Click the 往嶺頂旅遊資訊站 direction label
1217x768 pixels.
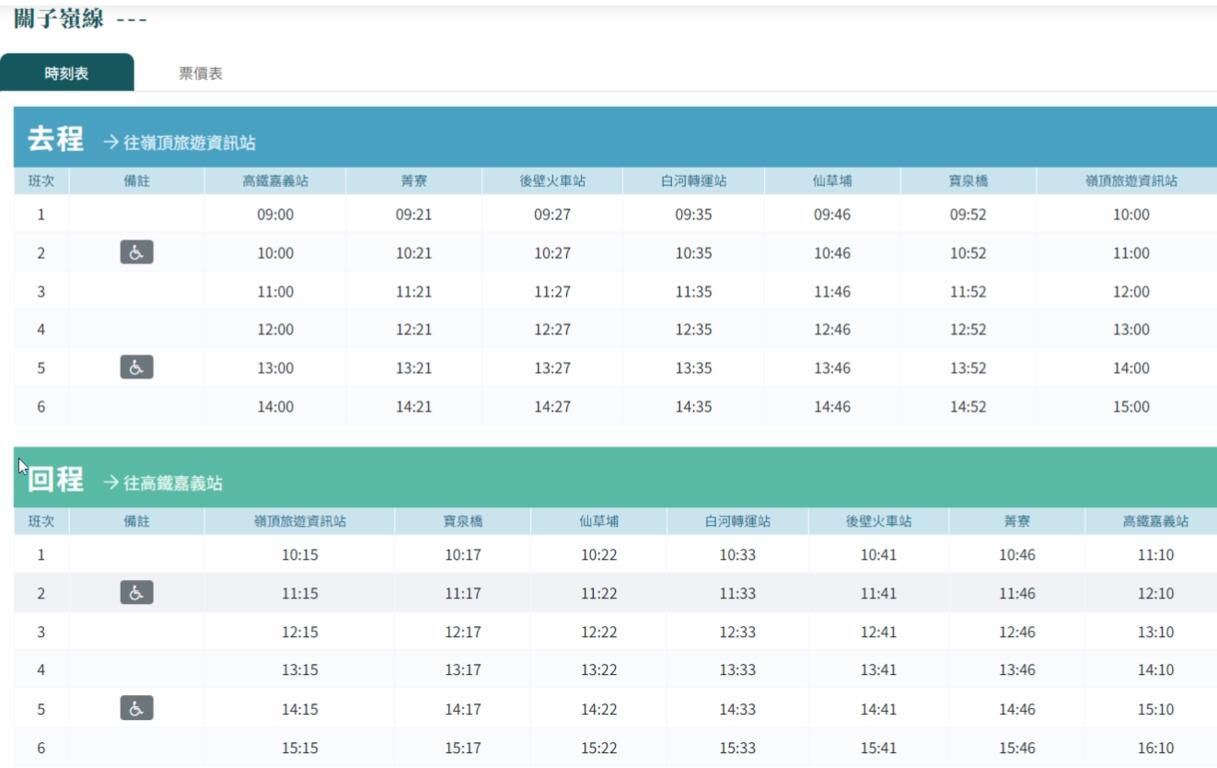tap(180, 143)
